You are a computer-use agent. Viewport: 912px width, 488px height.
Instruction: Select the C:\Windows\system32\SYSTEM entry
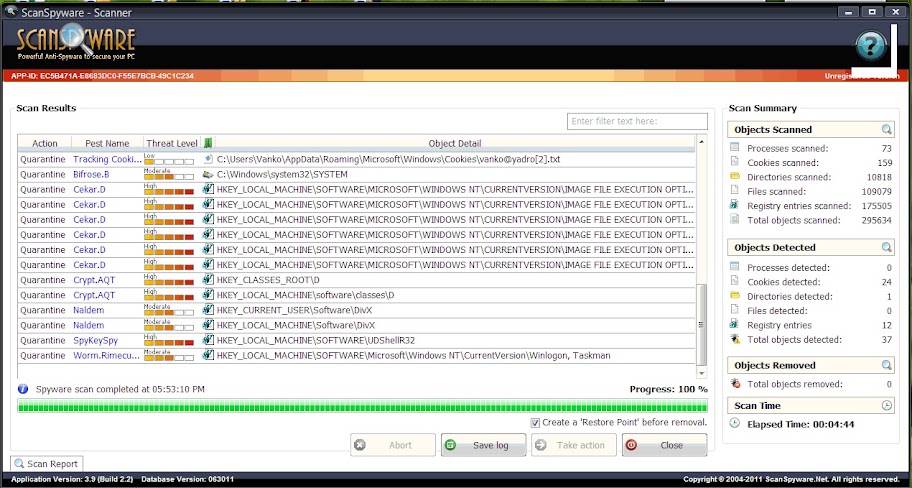282,174
